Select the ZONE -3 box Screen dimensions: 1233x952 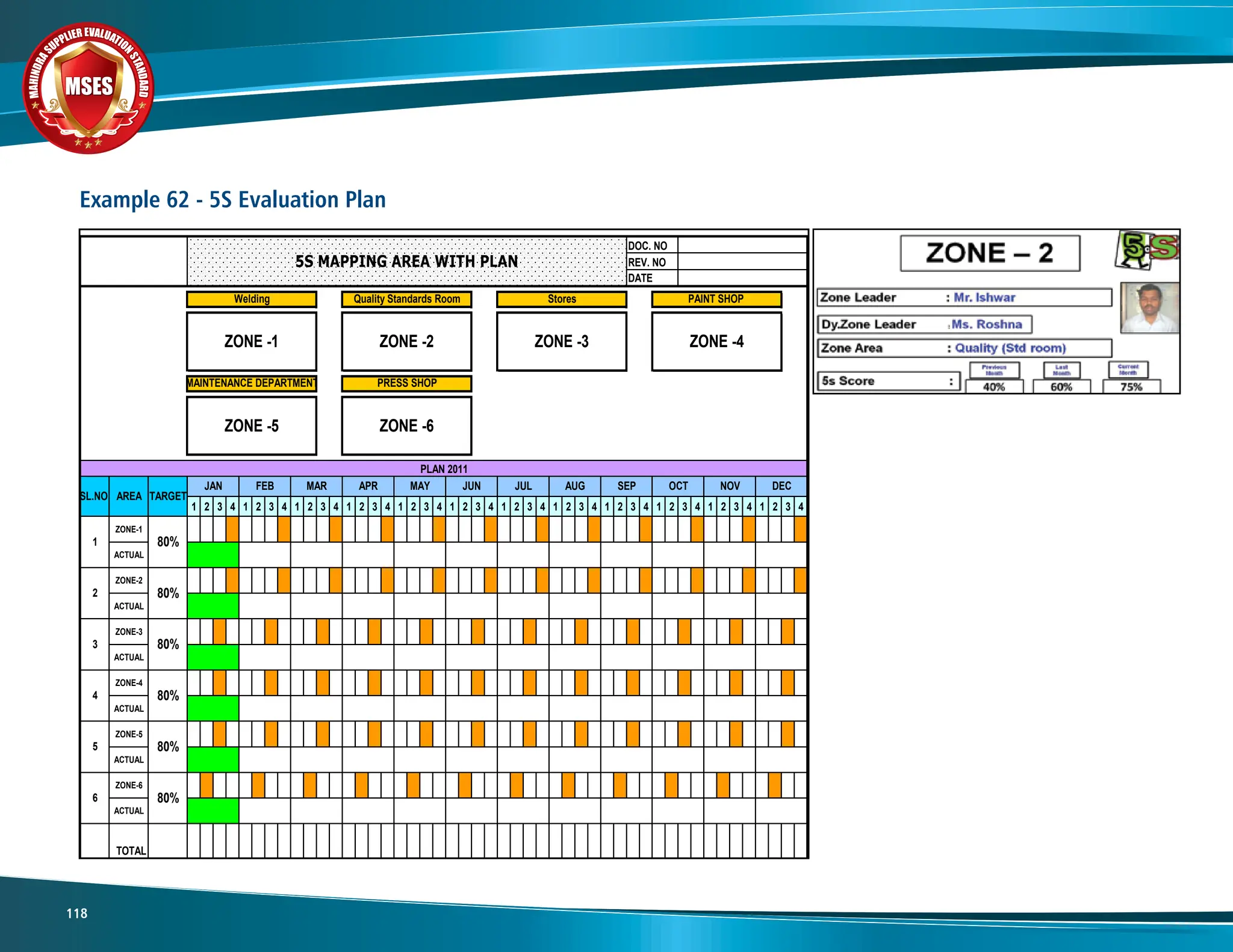(562, 341)
